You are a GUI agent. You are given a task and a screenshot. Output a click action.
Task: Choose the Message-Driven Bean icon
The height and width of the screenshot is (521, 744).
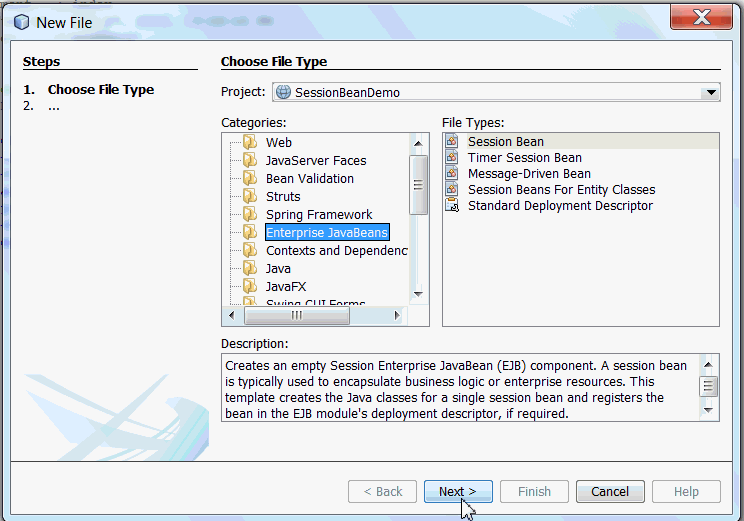pyautogui.click(x=452, y=173)
